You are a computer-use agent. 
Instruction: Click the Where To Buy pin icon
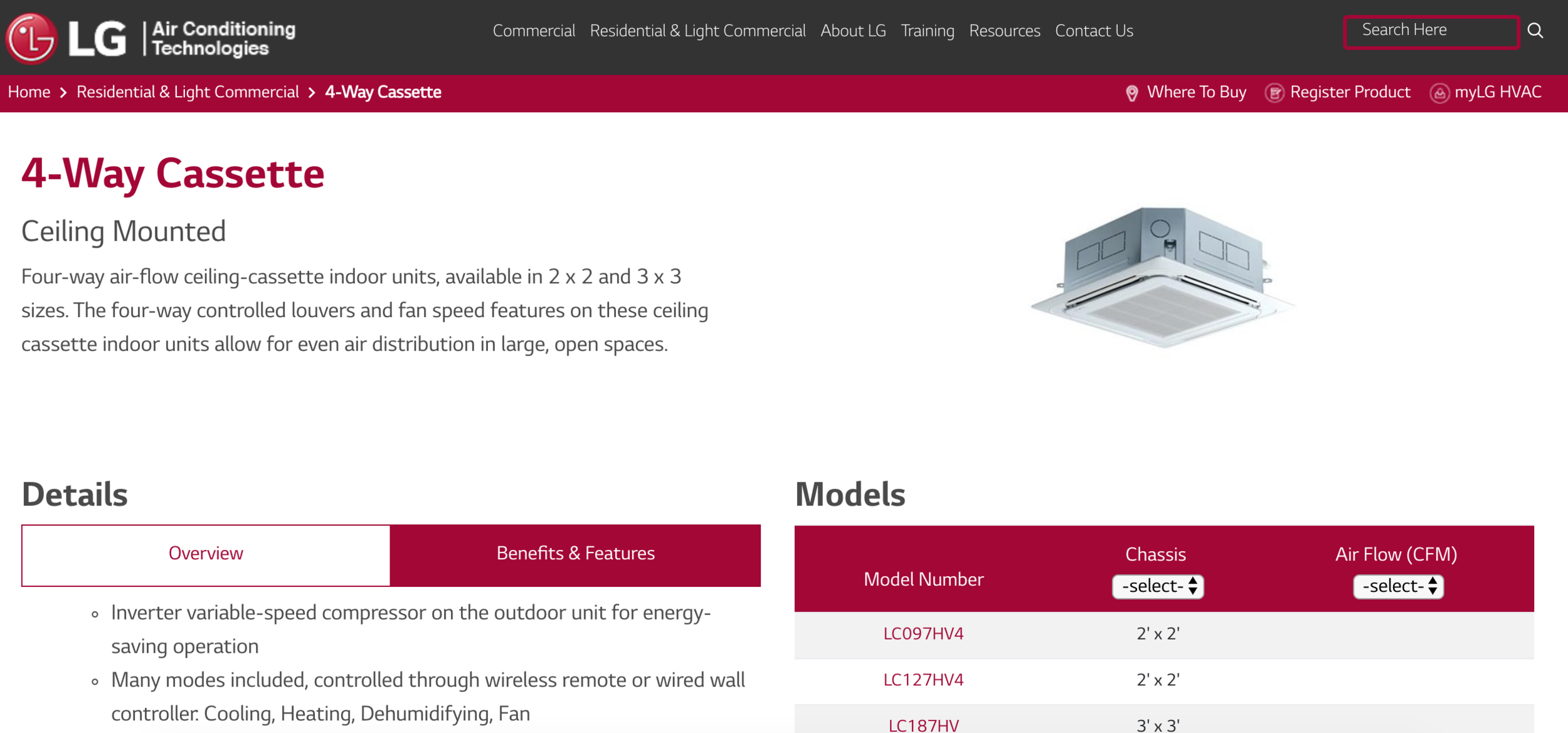(x=1131, y=93)
